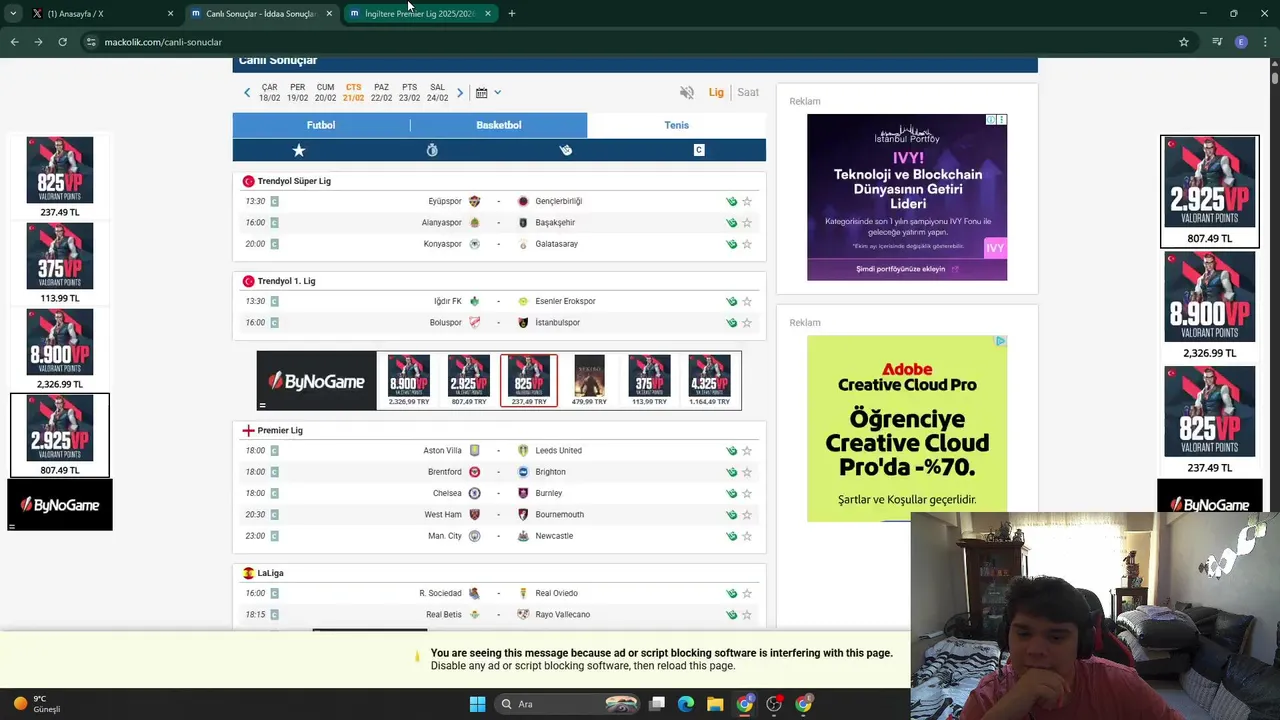The width and height of the screenshot is (1280, 720).
Task: Select date SAL 24/02
Action: 438,93
